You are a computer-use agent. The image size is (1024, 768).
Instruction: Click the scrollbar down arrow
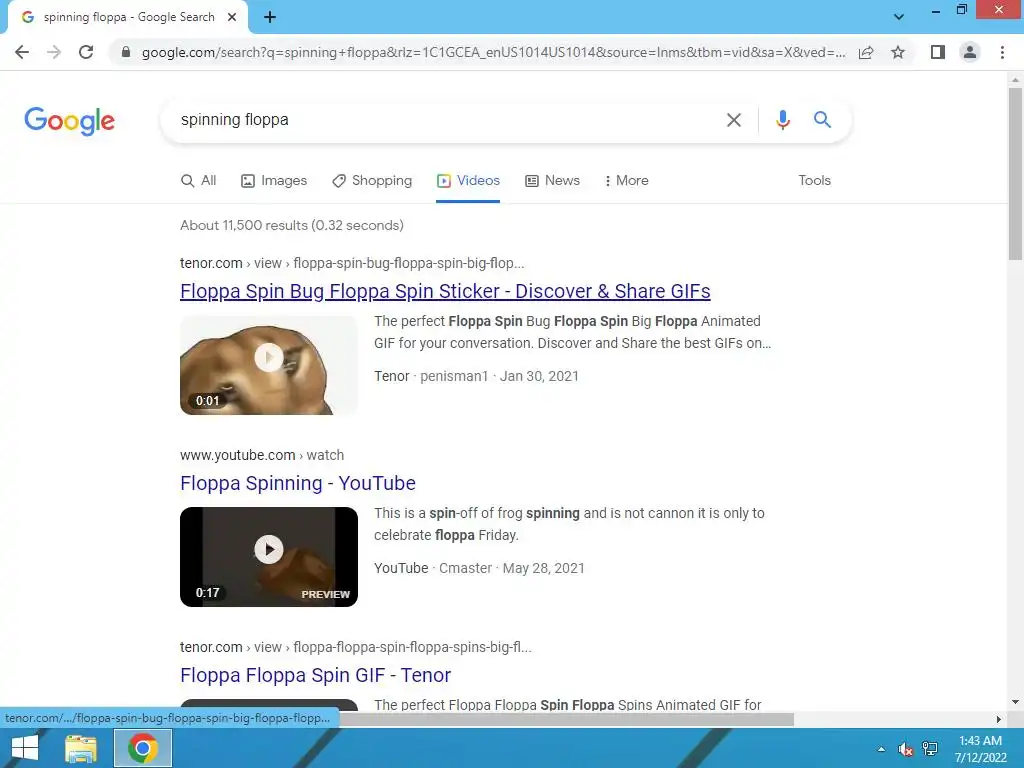tap(1015, 702)
